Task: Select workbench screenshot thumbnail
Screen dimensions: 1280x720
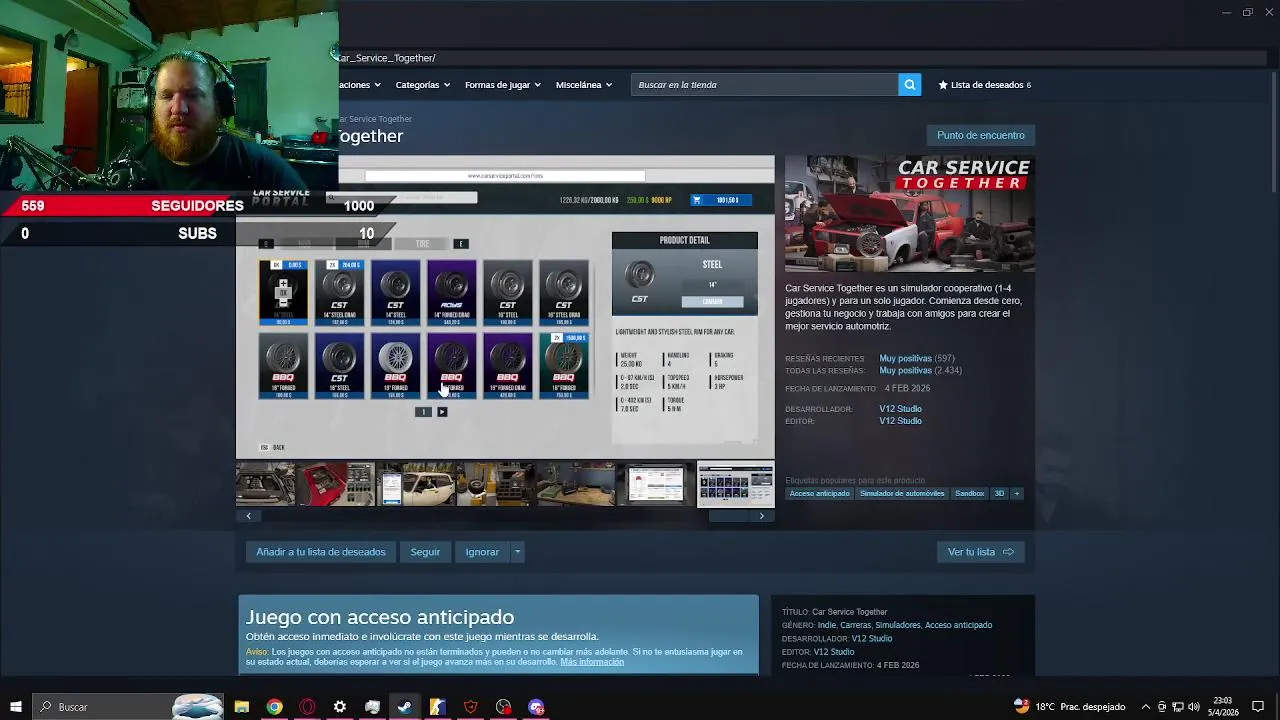Action: (x=576, y=484)
